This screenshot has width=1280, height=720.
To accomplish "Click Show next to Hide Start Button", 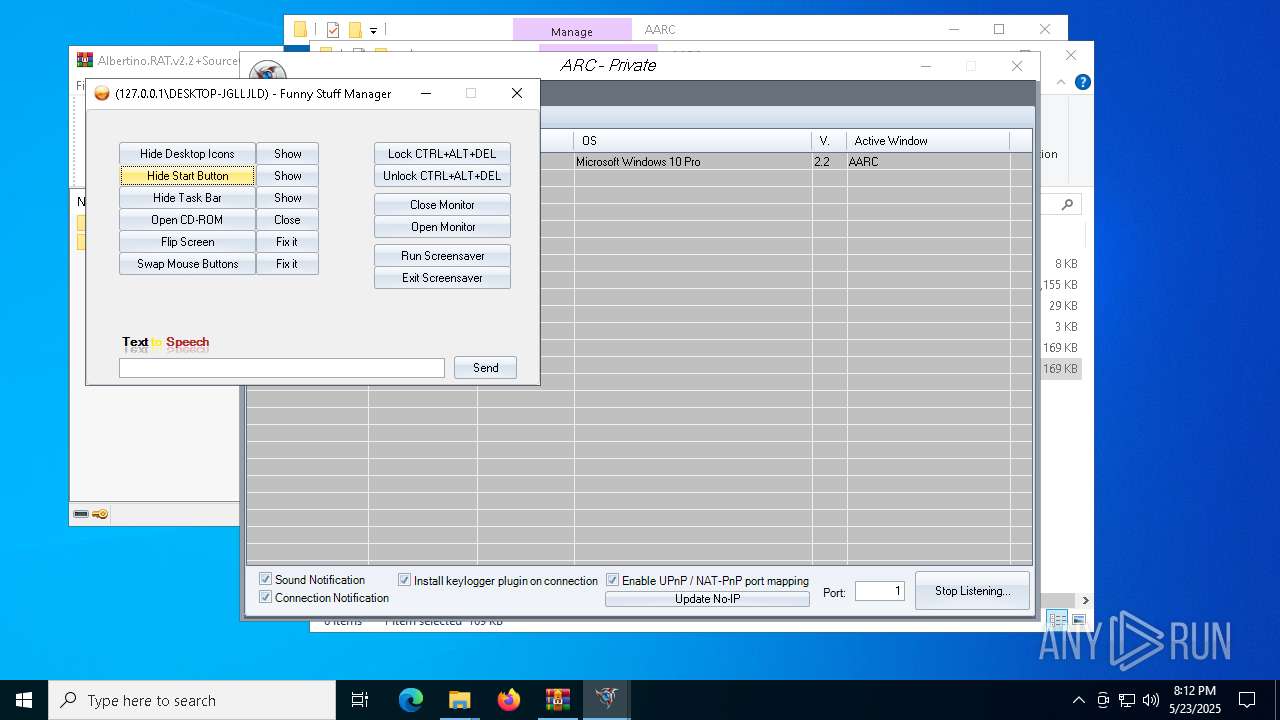I will coord(287,176).
